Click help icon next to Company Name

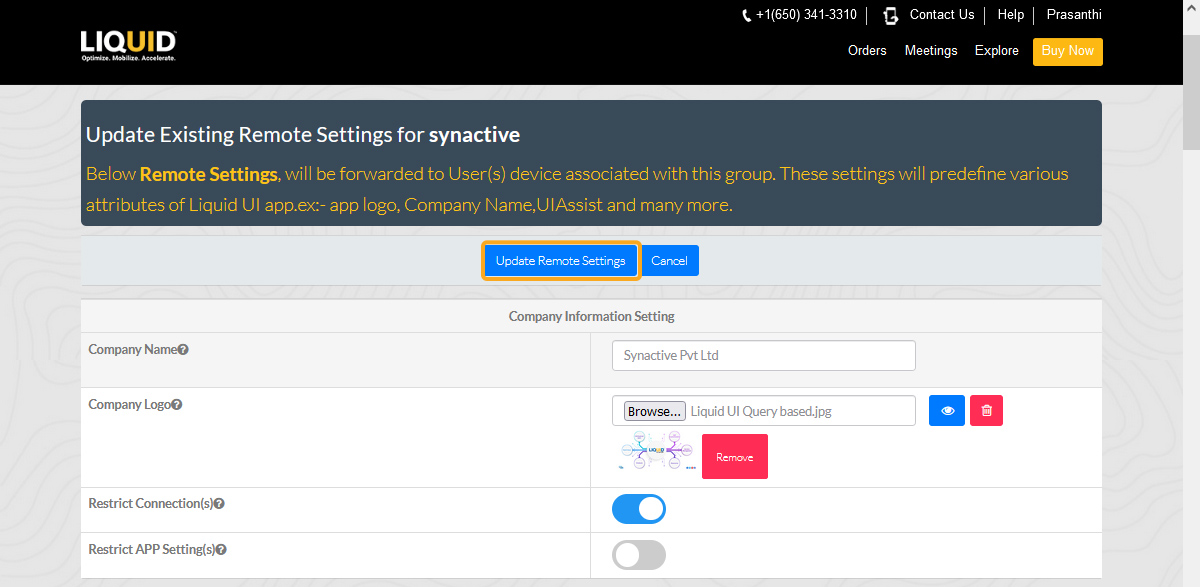click(x=183, y=350)
